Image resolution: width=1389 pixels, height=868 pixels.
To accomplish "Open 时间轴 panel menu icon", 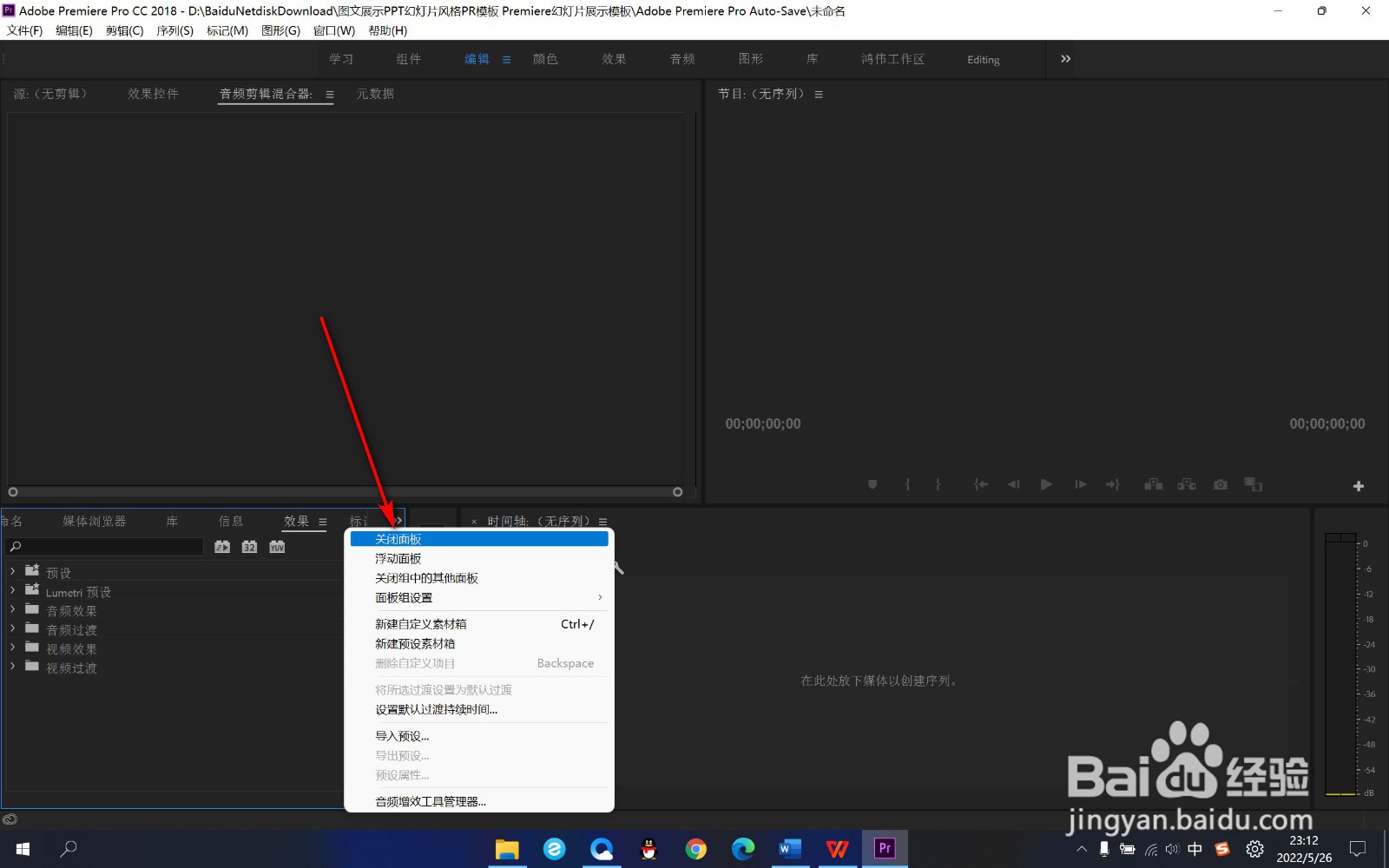I will 602,522.
